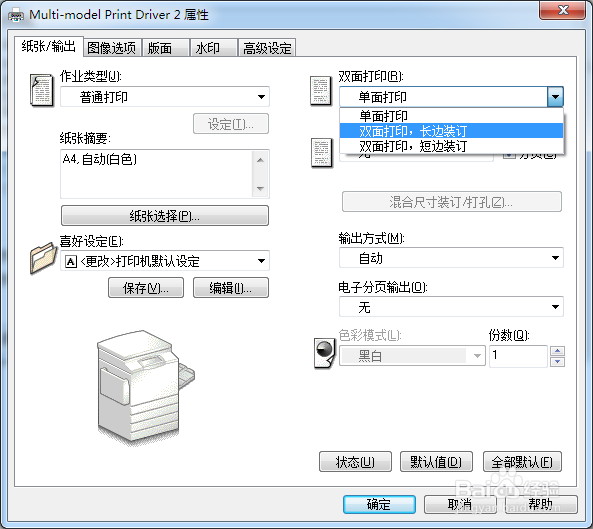Switch to the 水印 tab
This screenshot has height=529, width=593.
[214, 48]
